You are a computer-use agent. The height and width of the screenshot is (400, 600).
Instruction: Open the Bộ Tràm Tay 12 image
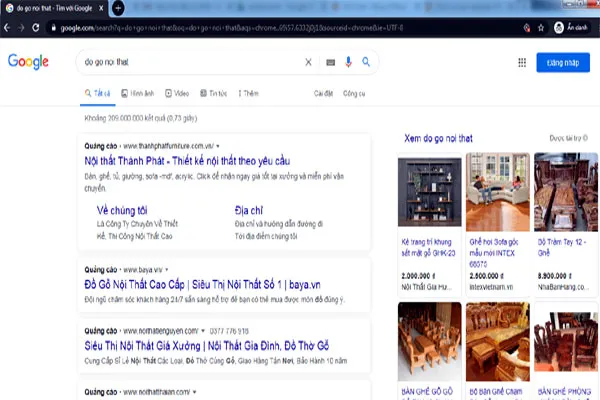coord(566,192)
